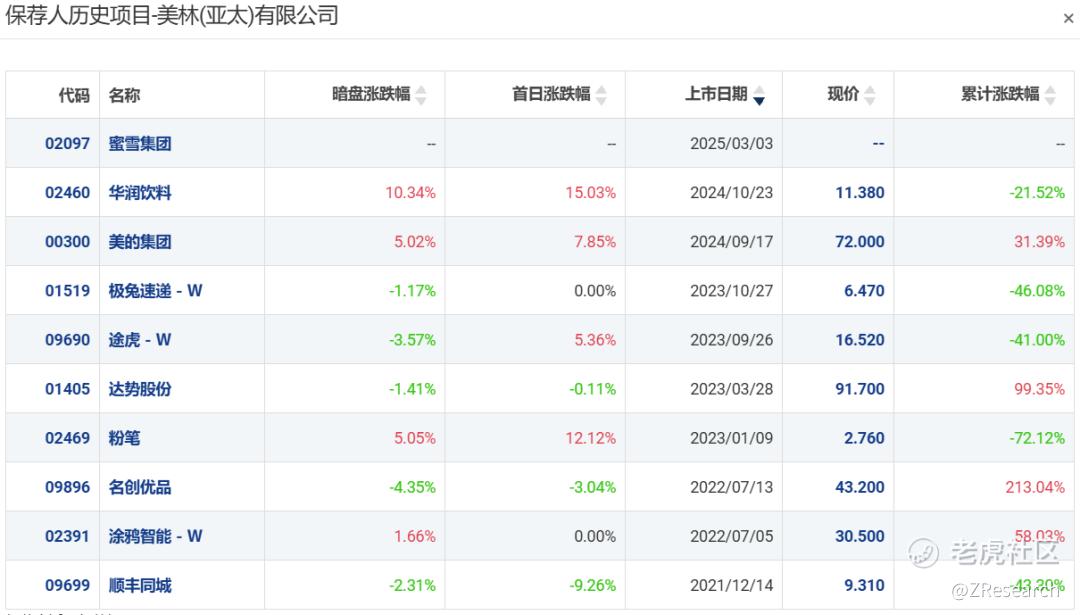Select cumulative change -72.12%

[x=1037, y=438]
